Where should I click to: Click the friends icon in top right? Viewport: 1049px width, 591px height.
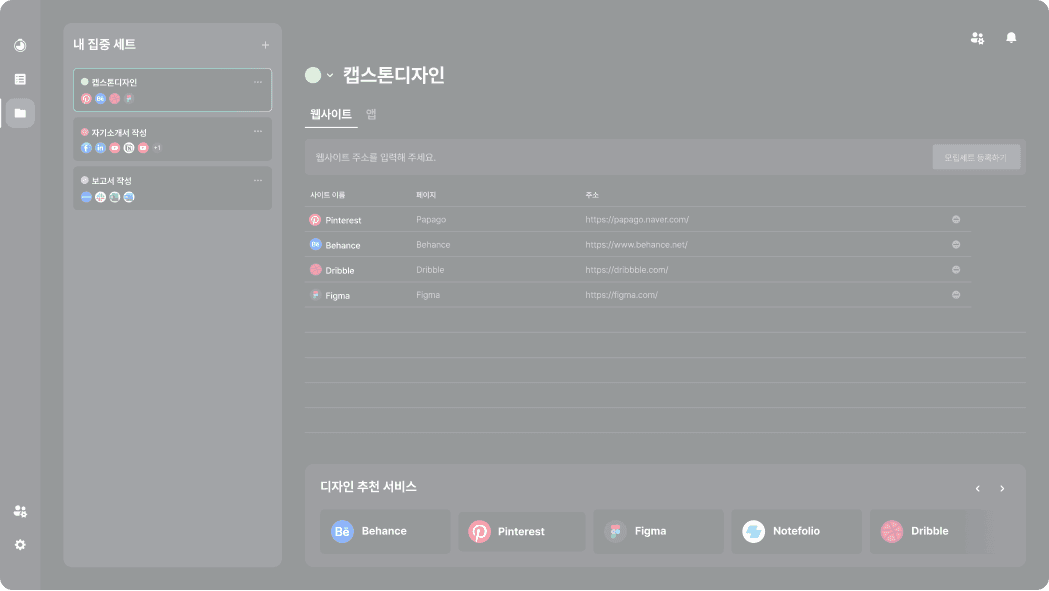(x=977, y=38)
